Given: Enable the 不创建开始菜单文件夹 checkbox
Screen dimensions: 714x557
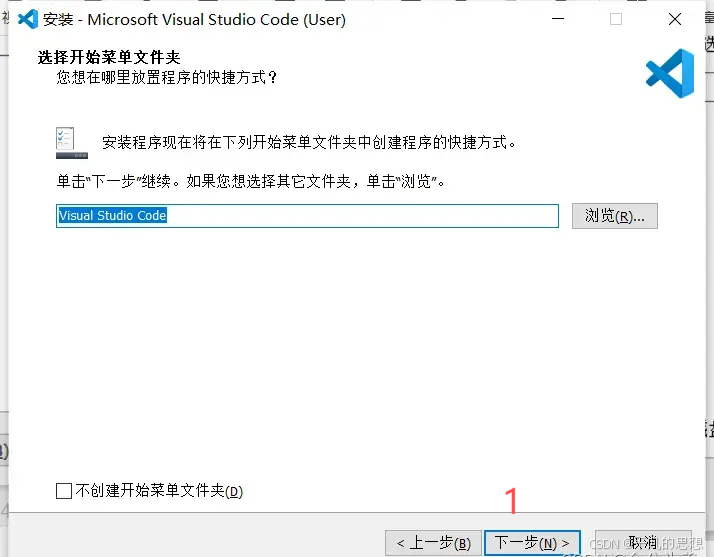Looking at the screenshot, I should point(64,491).
